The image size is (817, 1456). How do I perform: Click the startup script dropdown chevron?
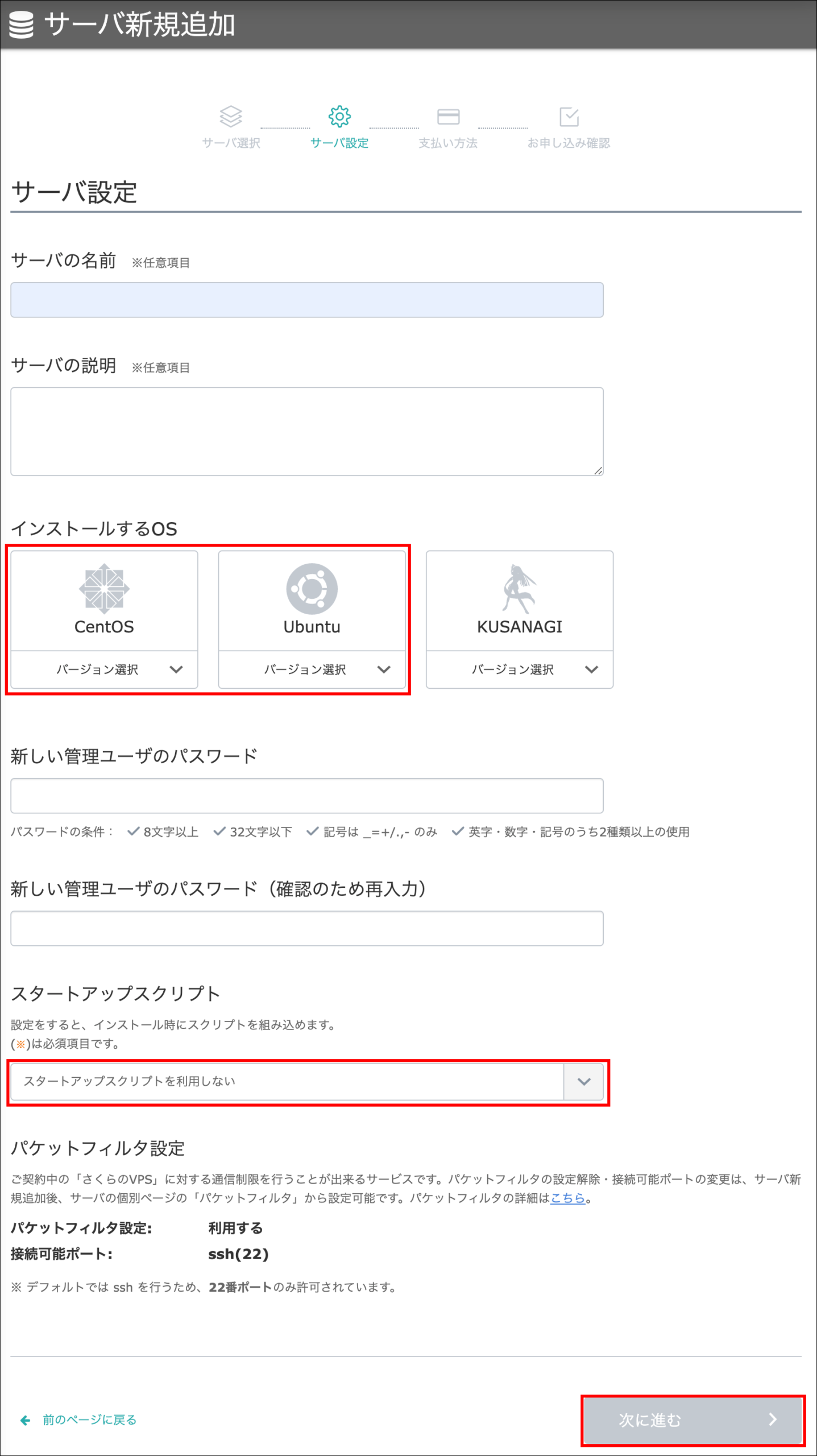click(584, 1082)
